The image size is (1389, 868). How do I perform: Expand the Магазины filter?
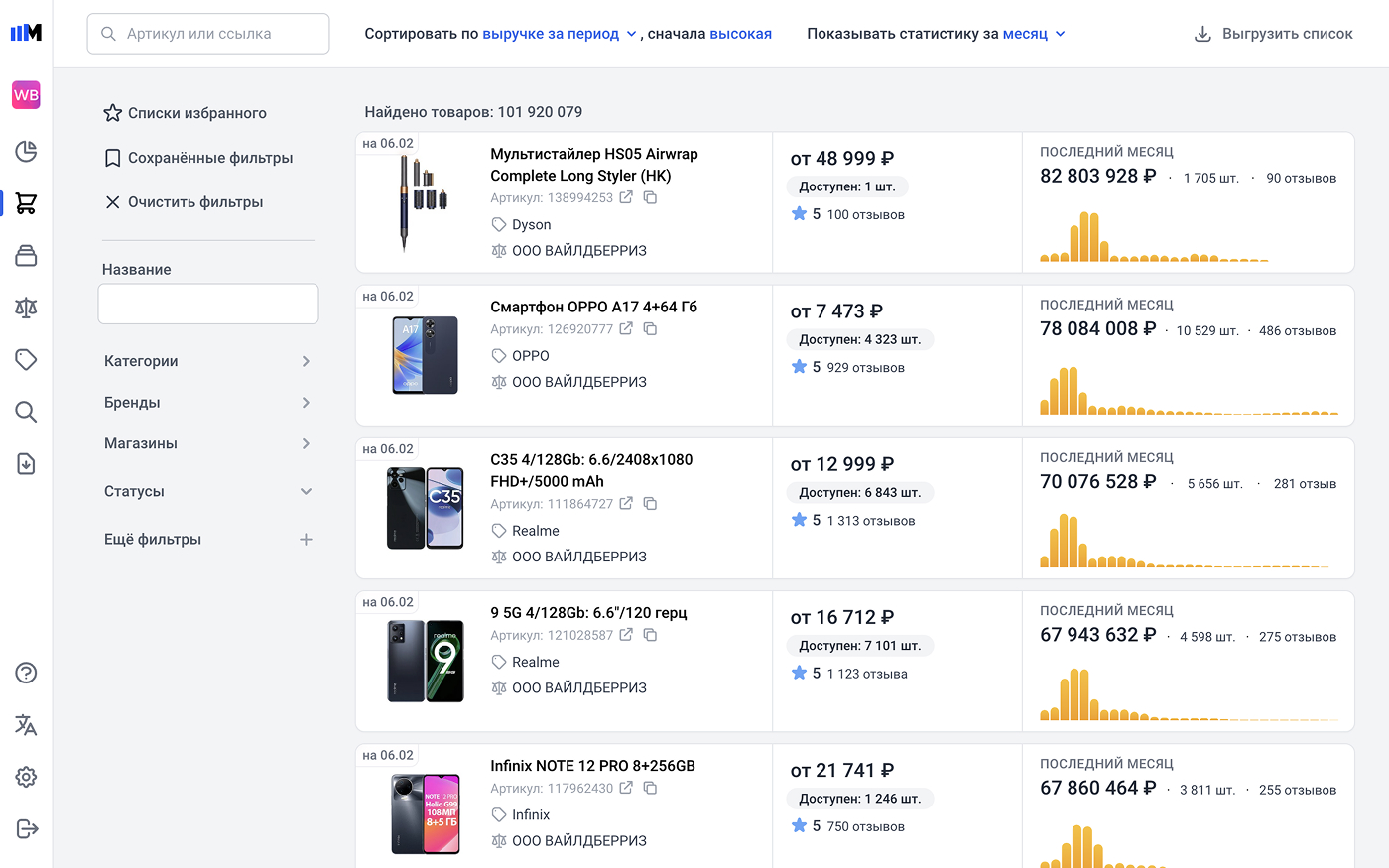[207, 443]
